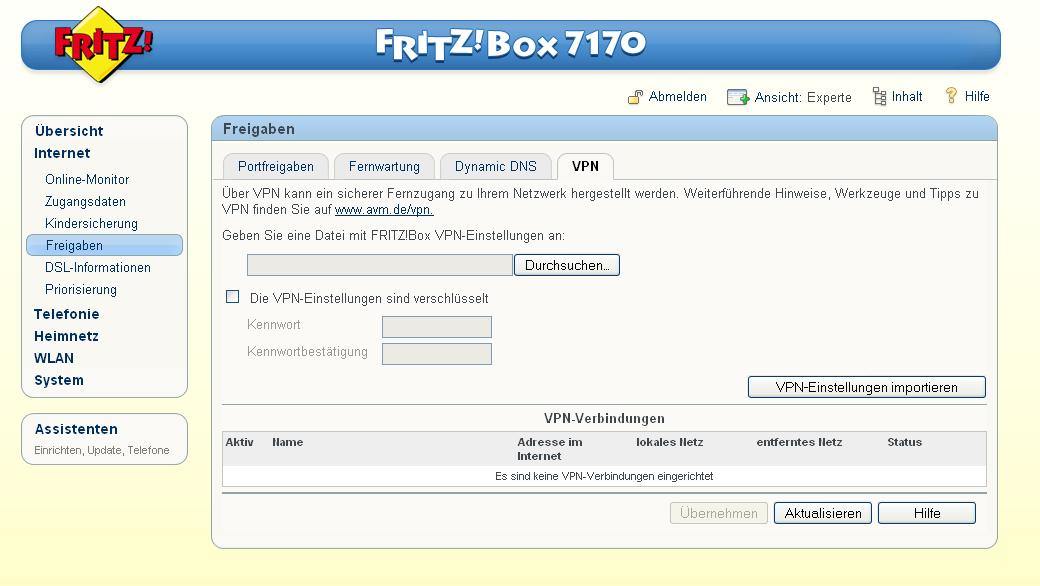
Task: Click 'Status' column header
Action: tap(905, 442)
